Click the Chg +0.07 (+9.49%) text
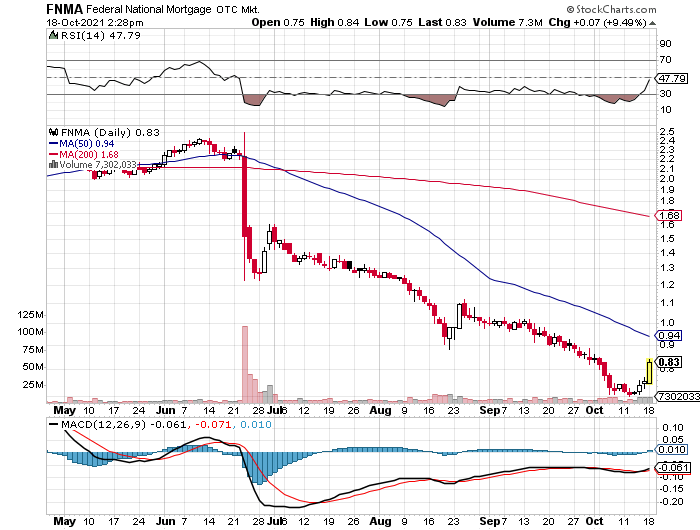This screenshot has width=700, height=530. click(x=597, y=22)
